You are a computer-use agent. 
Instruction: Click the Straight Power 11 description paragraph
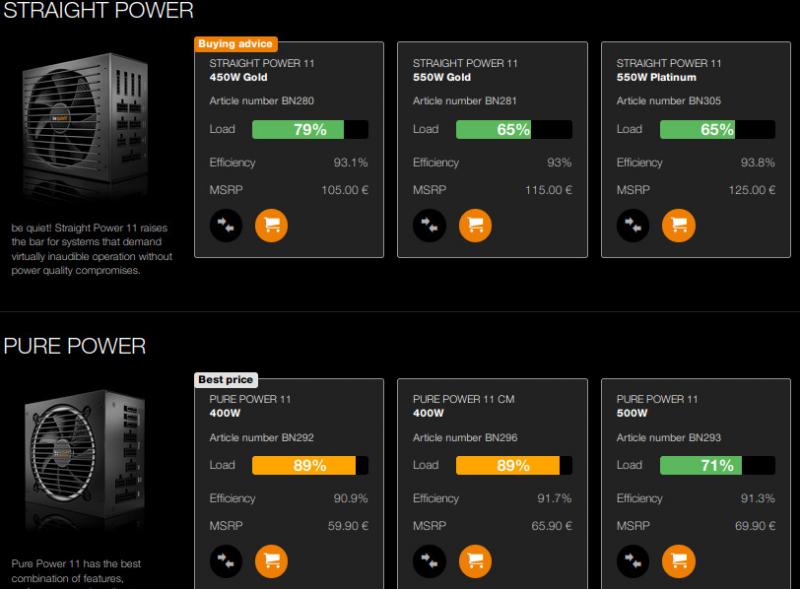click(92, 249)
